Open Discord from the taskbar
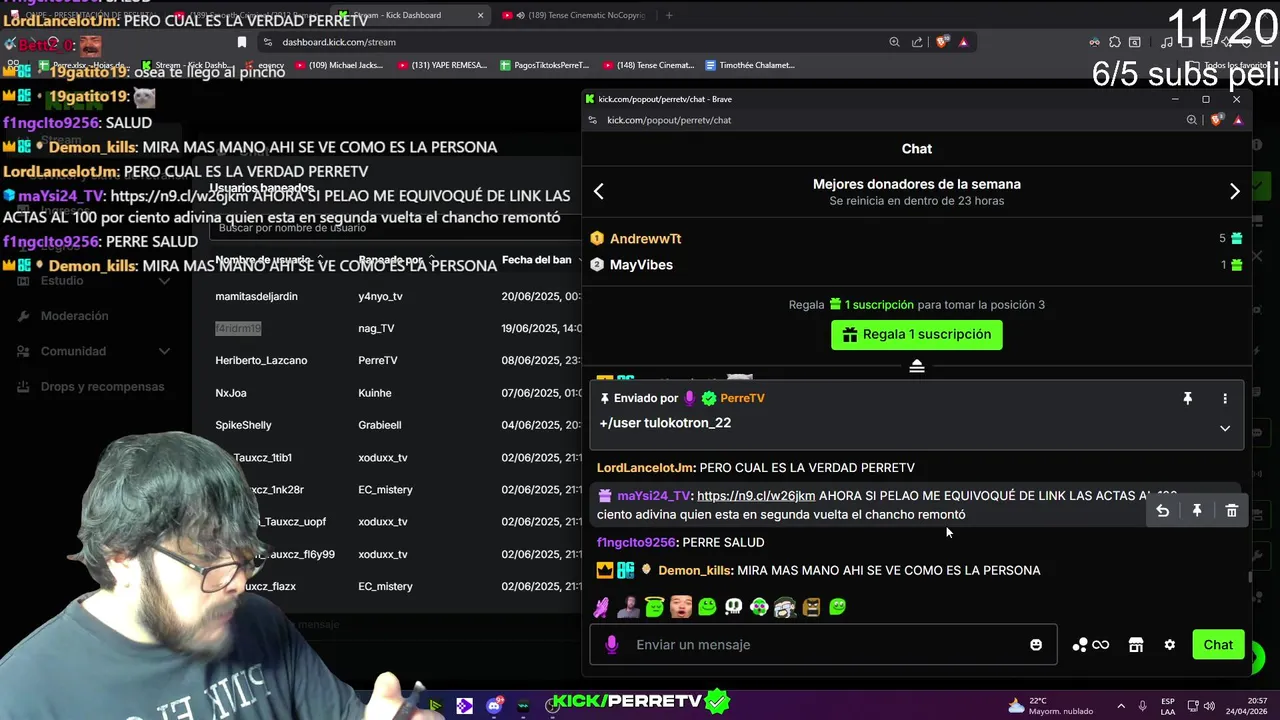The image size is (1280, 720). pyautogui.click(x=494, y=706)
